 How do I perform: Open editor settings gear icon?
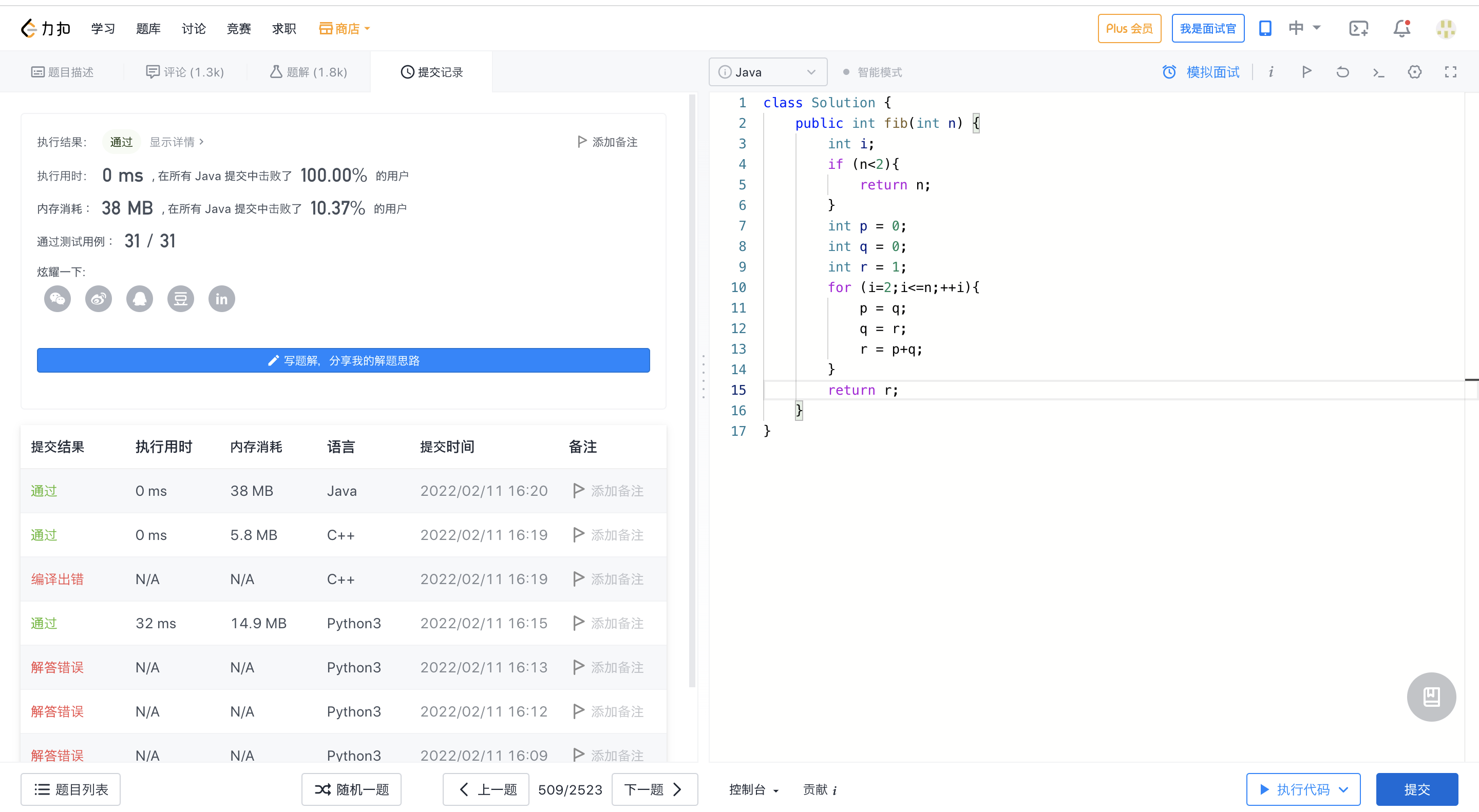[x=1415, y=72]
